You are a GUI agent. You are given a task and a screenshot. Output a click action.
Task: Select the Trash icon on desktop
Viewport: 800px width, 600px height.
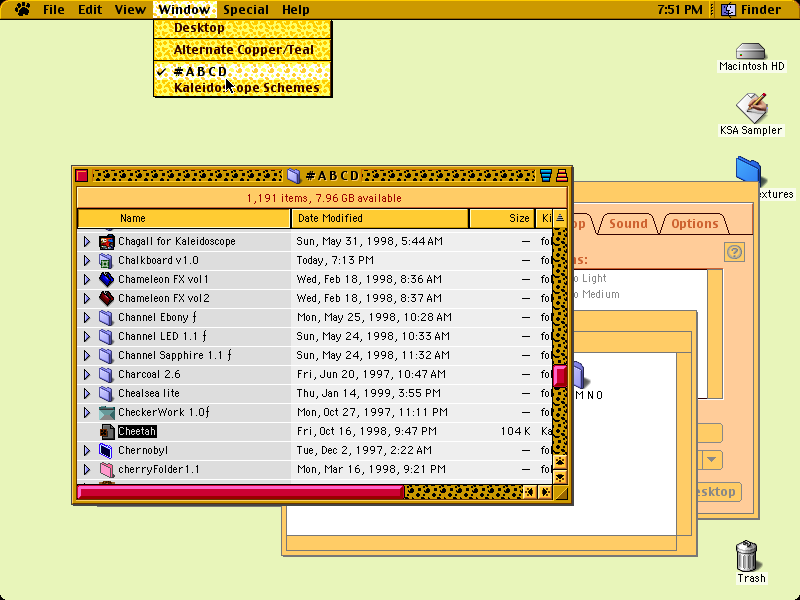(x=747, y=556)
